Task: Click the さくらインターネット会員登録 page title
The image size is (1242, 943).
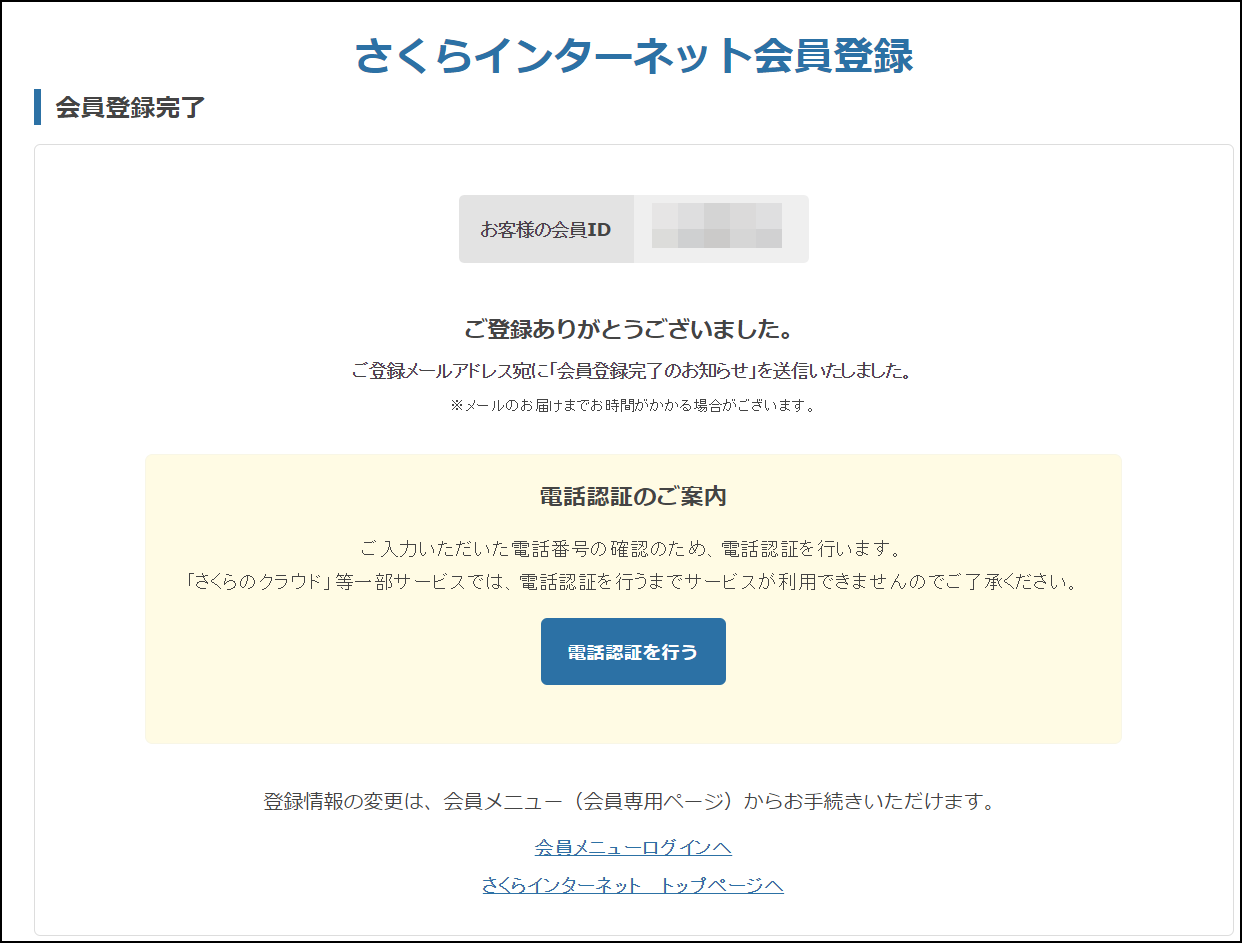Action: coord(633,57)
